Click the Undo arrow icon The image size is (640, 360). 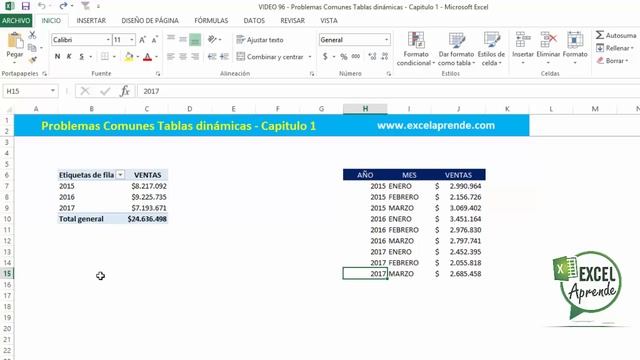(x=42, y=6)
